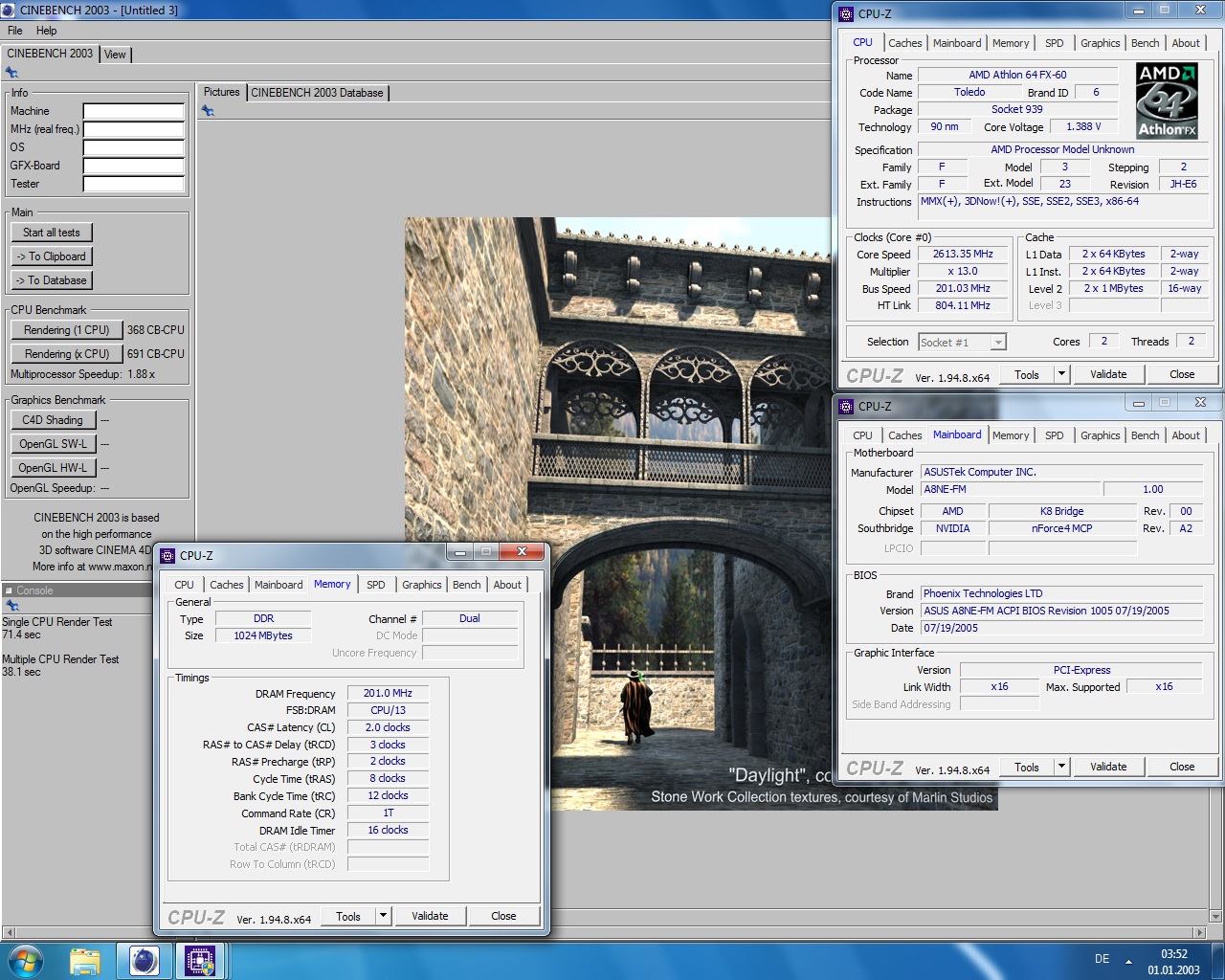Screen dimensions: 1225x980
Task: Switch to CINEBENCH taskbar icon
Action: coord(144,961)
